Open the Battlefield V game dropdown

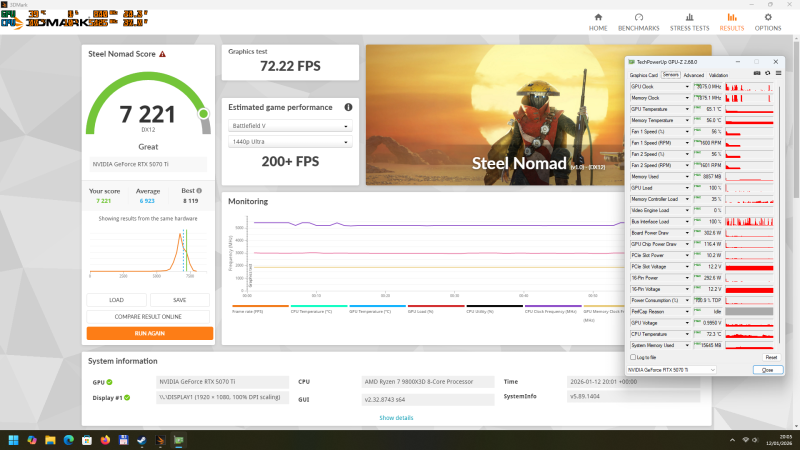click(x=290, y=126)
